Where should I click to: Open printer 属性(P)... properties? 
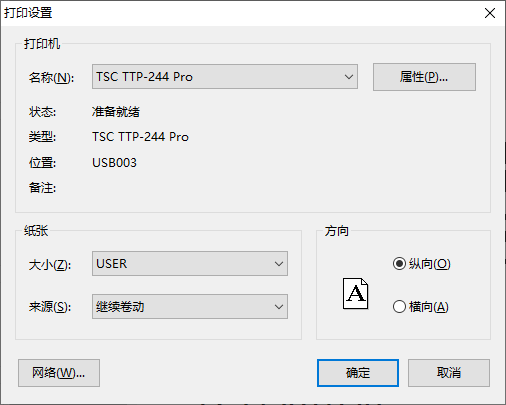pos(424,77)
